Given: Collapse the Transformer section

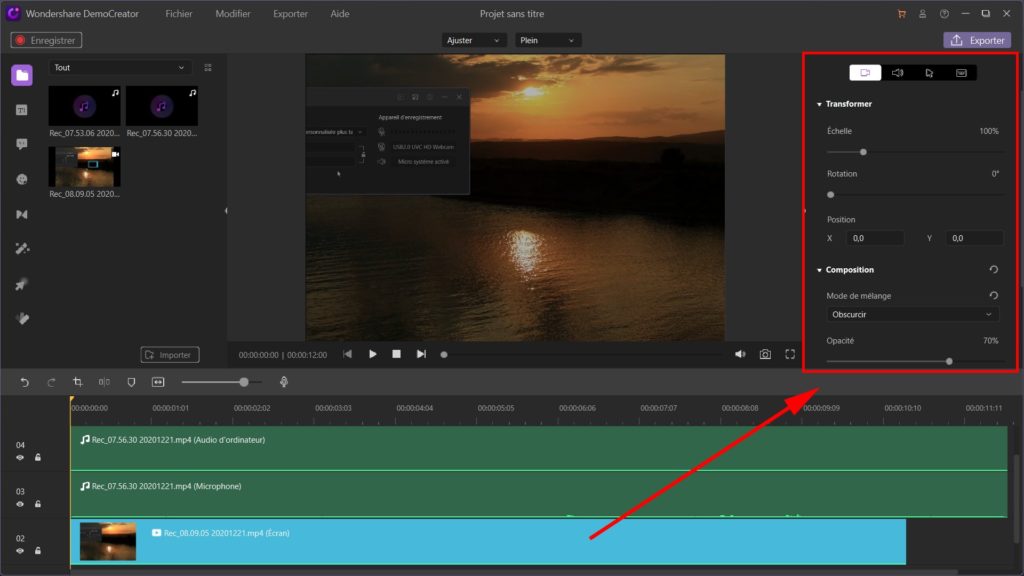Looking at the screenshot, I should 820,104.
